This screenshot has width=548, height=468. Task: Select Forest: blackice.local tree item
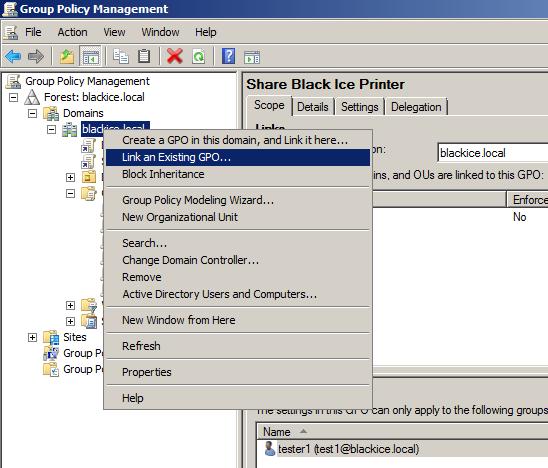pyautogui.click(x=94, y=97)
